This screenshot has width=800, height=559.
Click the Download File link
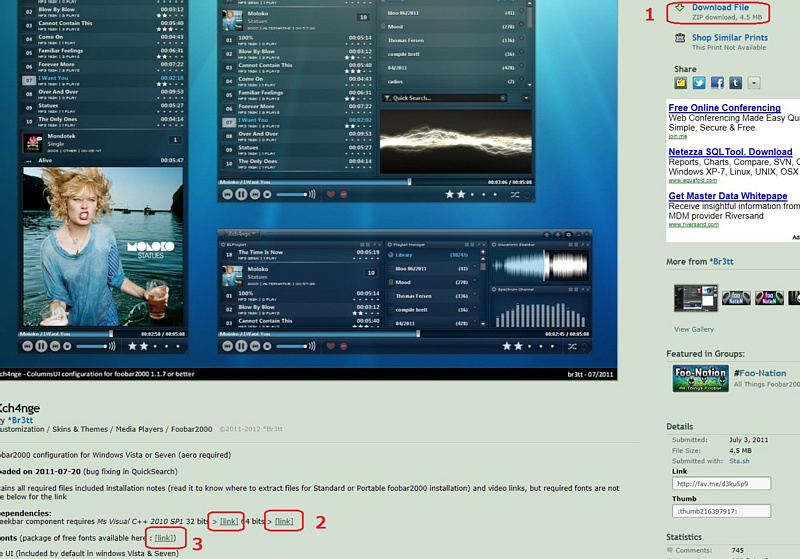click(720, 7)
